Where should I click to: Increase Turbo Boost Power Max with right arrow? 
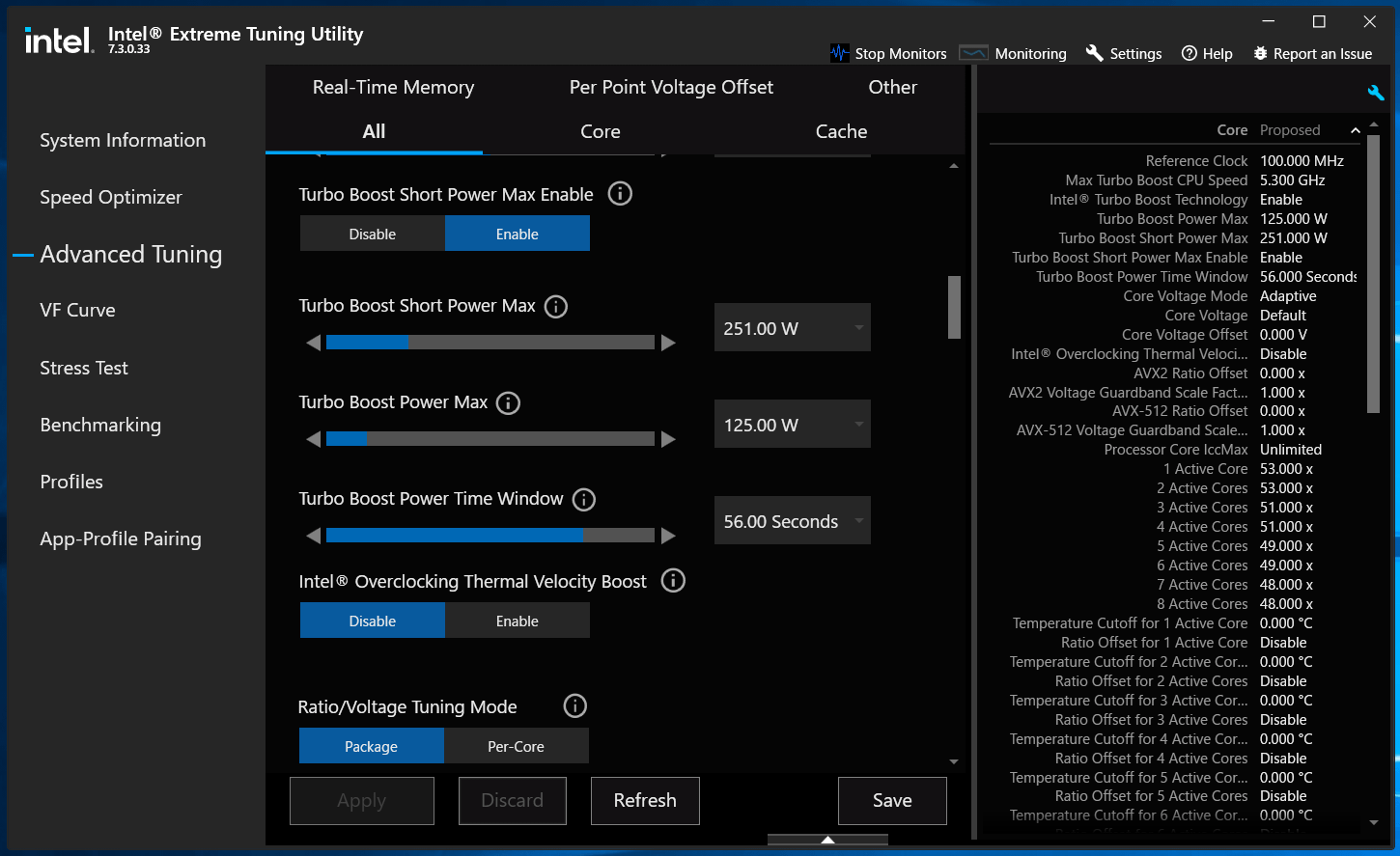[668, 439]
